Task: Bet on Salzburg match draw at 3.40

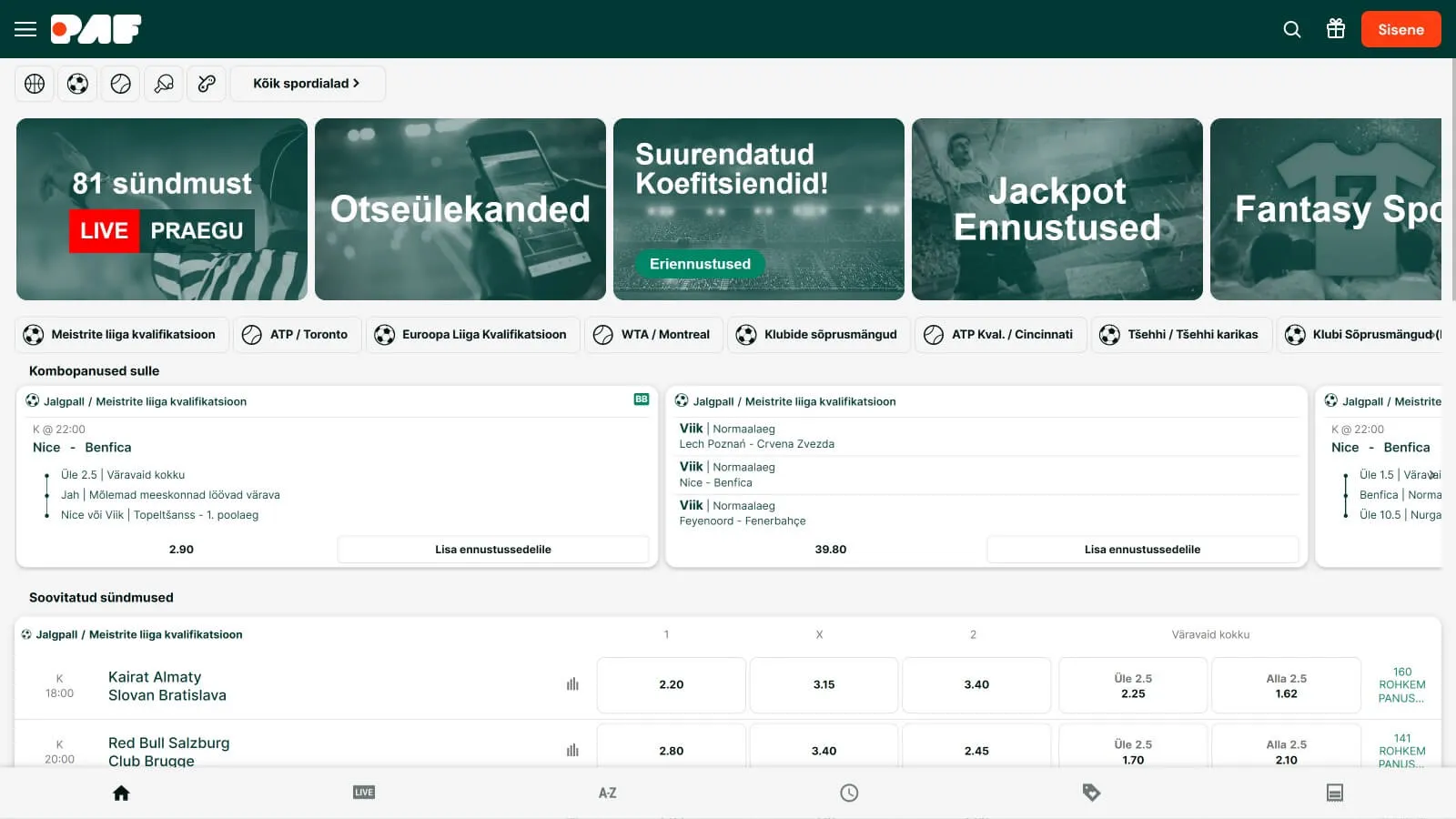Action: (x=824, y=747)
